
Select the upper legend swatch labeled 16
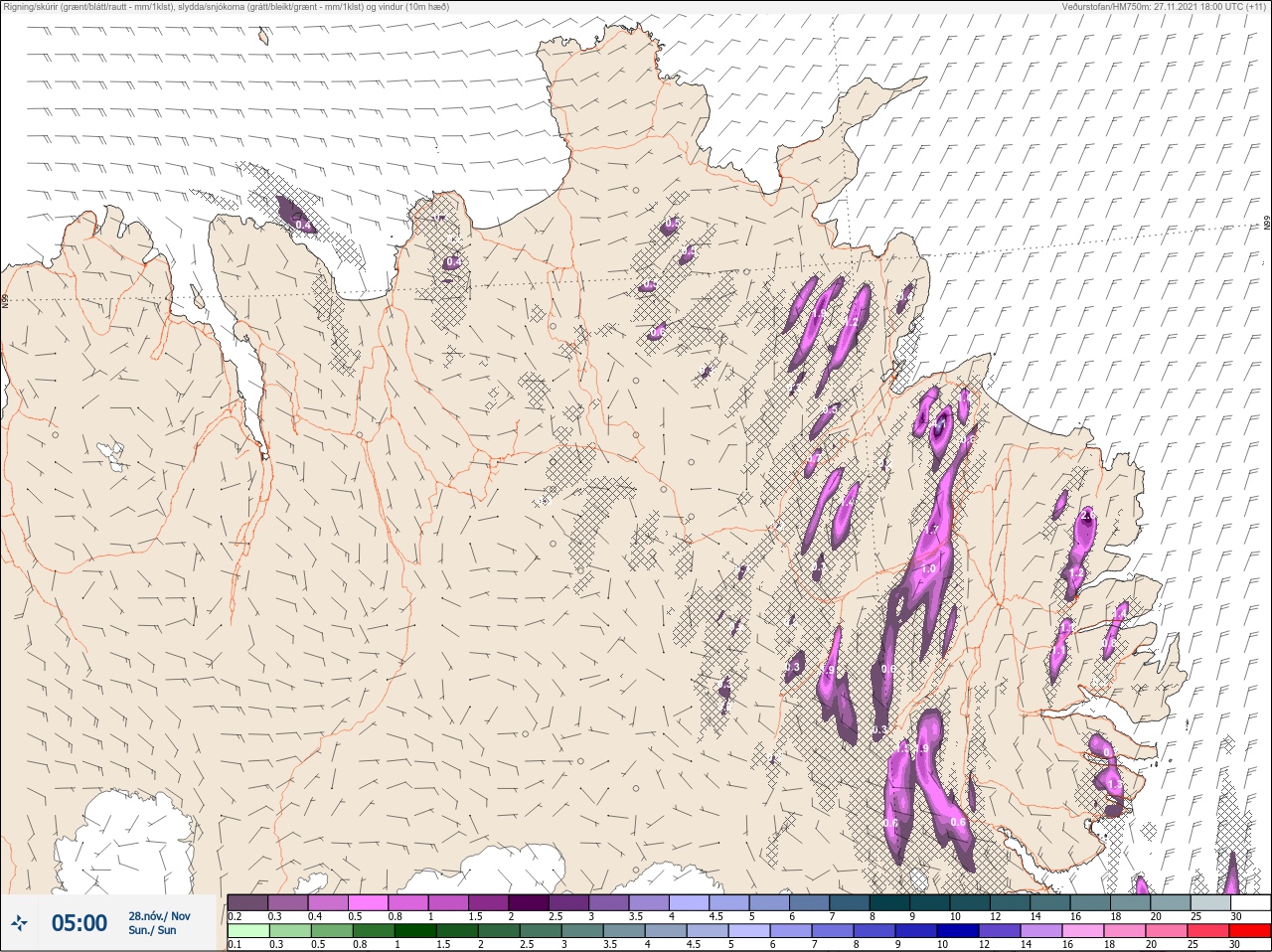[x=1091, y=902]
